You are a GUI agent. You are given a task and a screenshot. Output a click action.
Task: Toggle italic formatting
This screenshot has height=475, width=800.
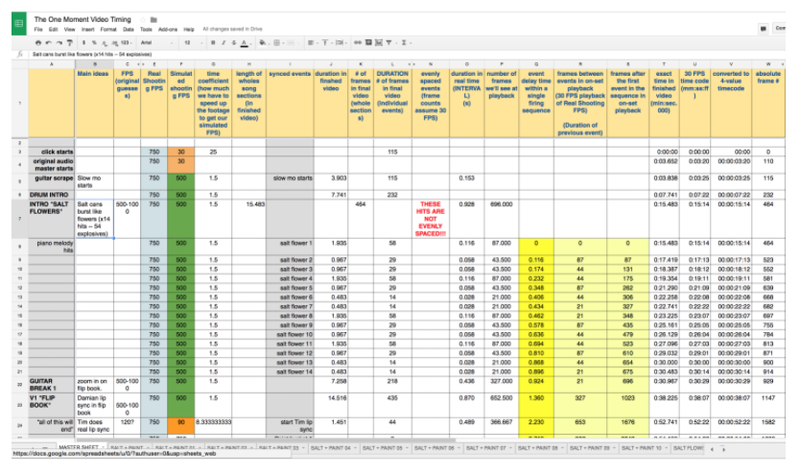223,43
